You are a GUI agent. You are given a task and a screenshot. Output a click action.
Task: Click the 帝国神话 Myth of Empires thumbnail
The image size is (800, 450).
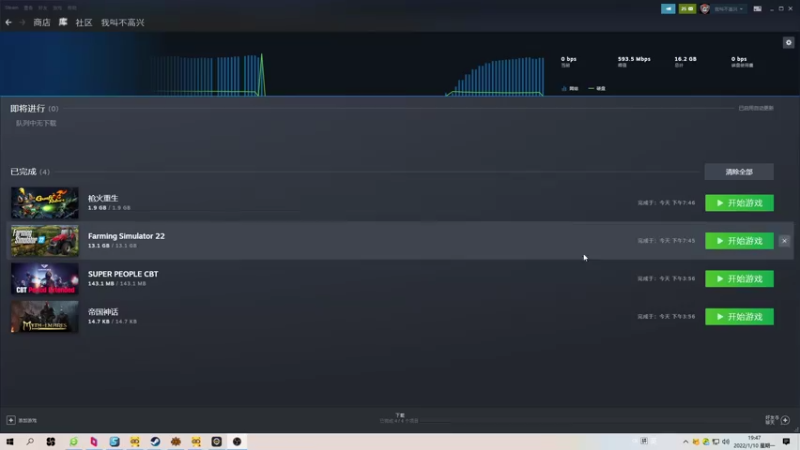[45, 317]
